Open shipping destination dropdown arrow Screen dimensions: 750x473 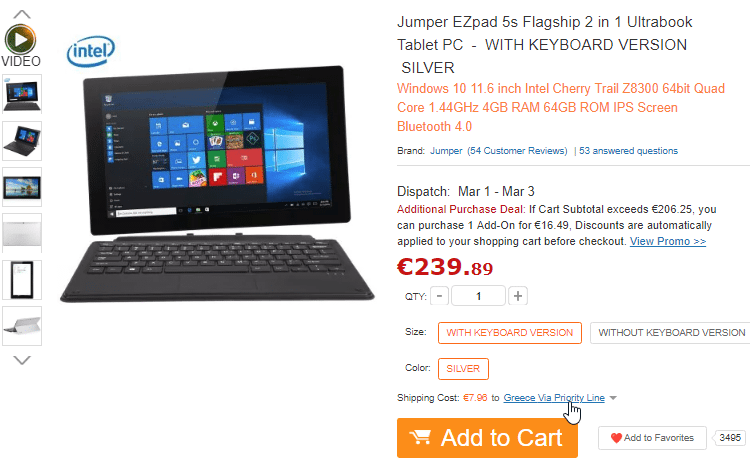(x=613, y=398)
